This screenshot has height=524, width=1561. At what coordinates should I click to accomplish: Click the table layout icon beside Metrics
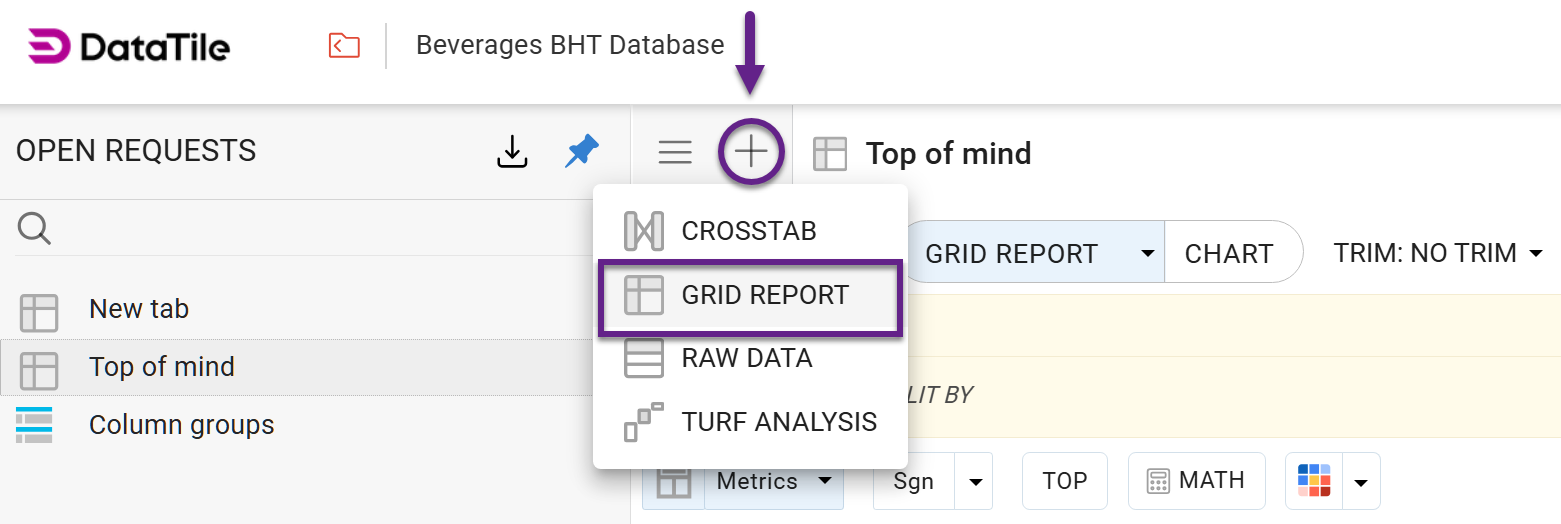pos(674,482)
